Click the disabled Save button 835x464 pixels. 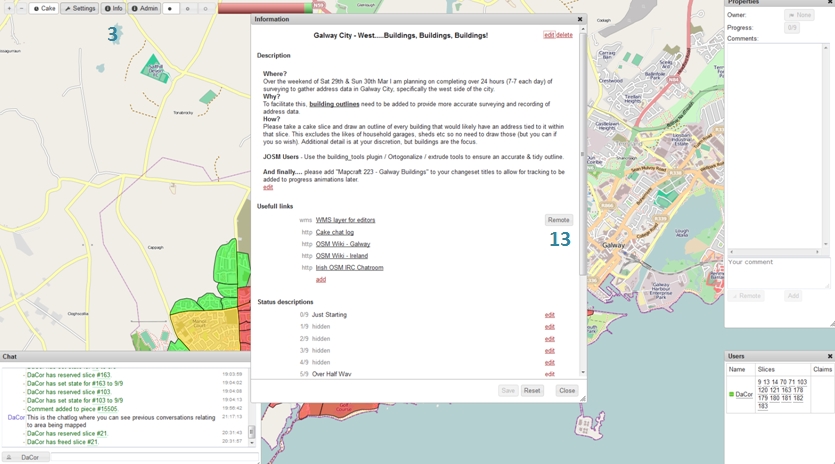click(x=508, y=390)
